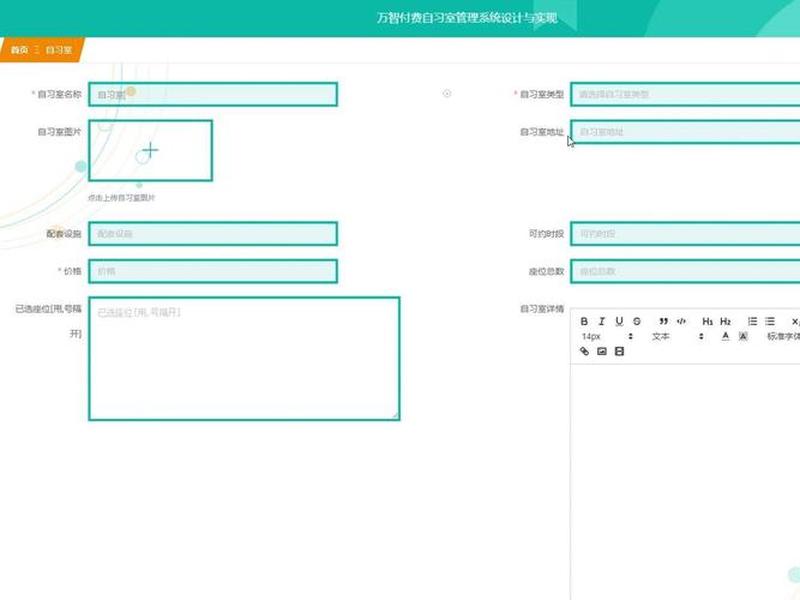Toggle underline formatting in the editor
Viewport: 800px width, 600px height.
[x=619, y=321]
